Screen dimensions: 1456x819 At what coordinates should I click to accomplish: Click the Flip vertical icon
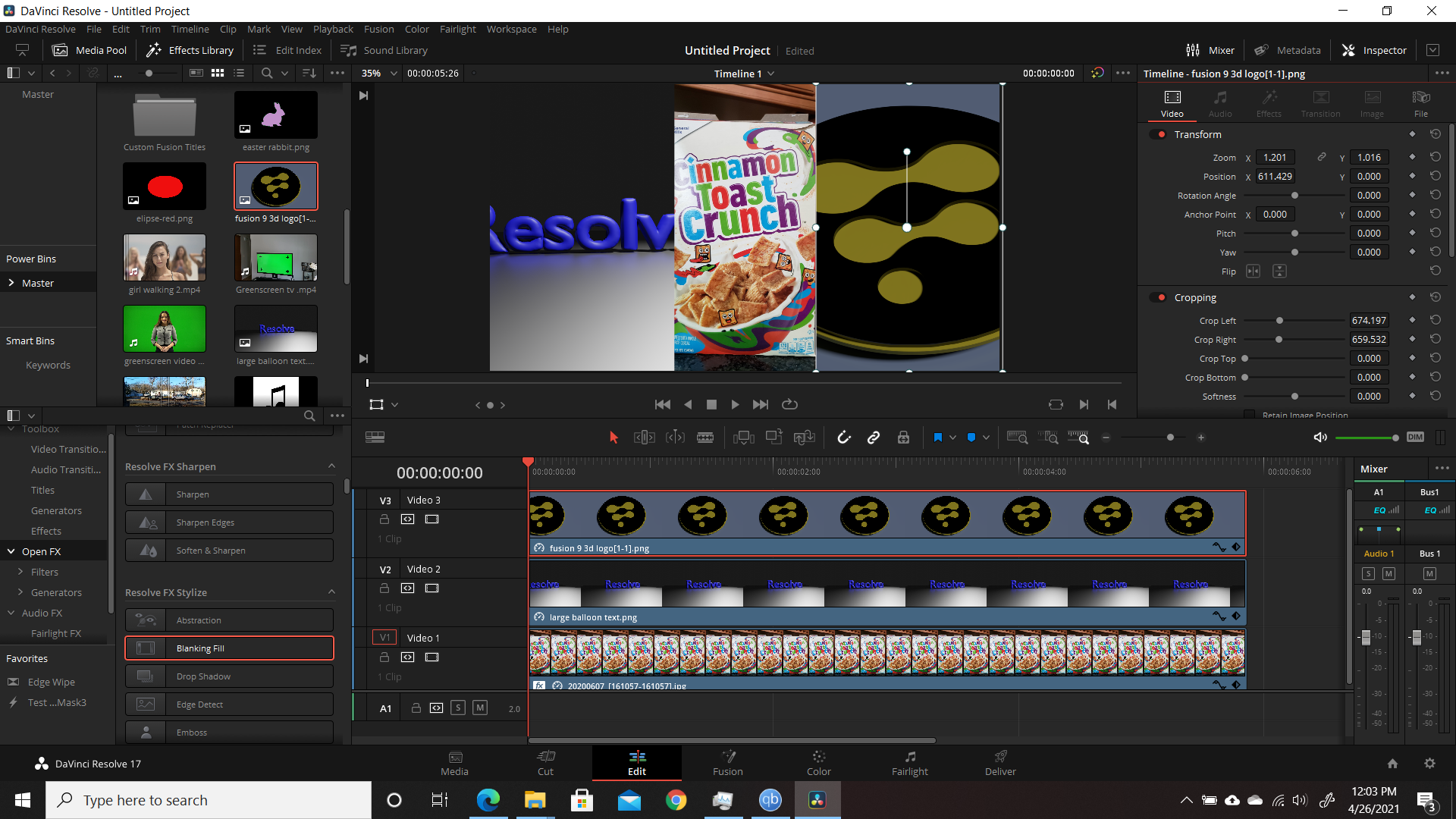pyautogui.click(x=1279, y=271)
